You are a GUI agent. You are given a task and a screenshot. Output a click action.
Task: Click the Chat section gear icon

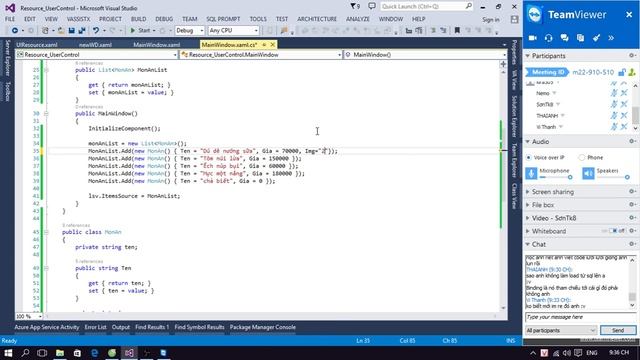(x=632, y=244)
